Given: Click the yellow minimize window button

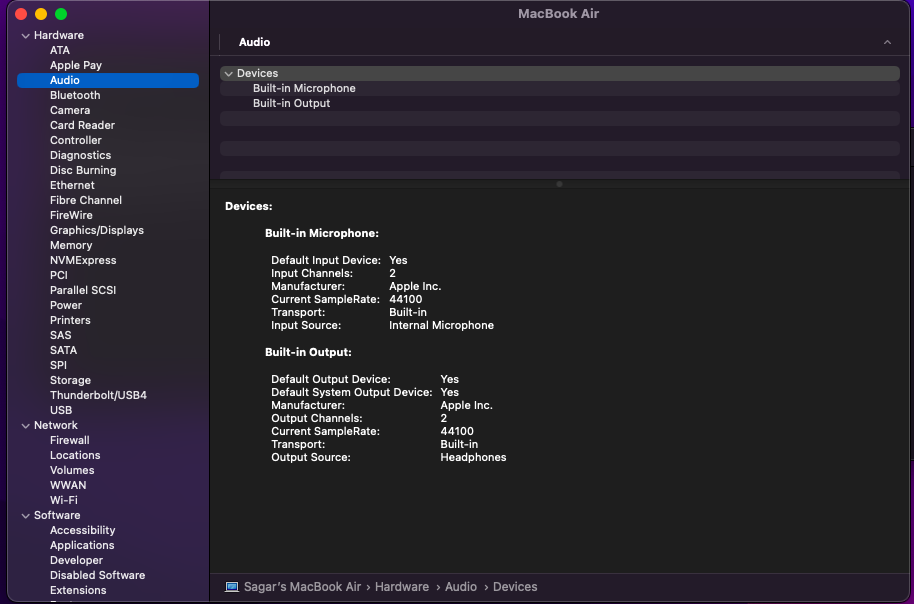Looking at the screenshot, I should coord(41,14).
